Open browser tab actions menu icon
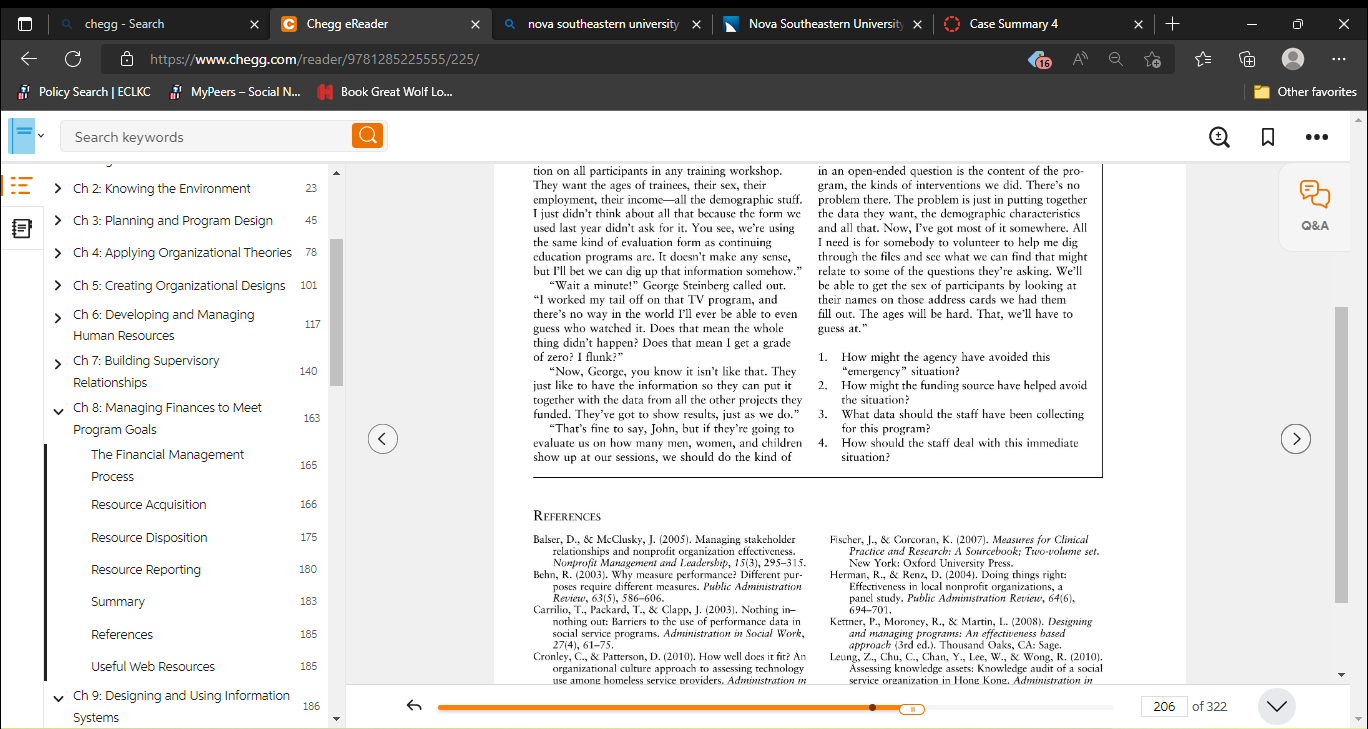1368x729 pixels. [x=25, y=23]
